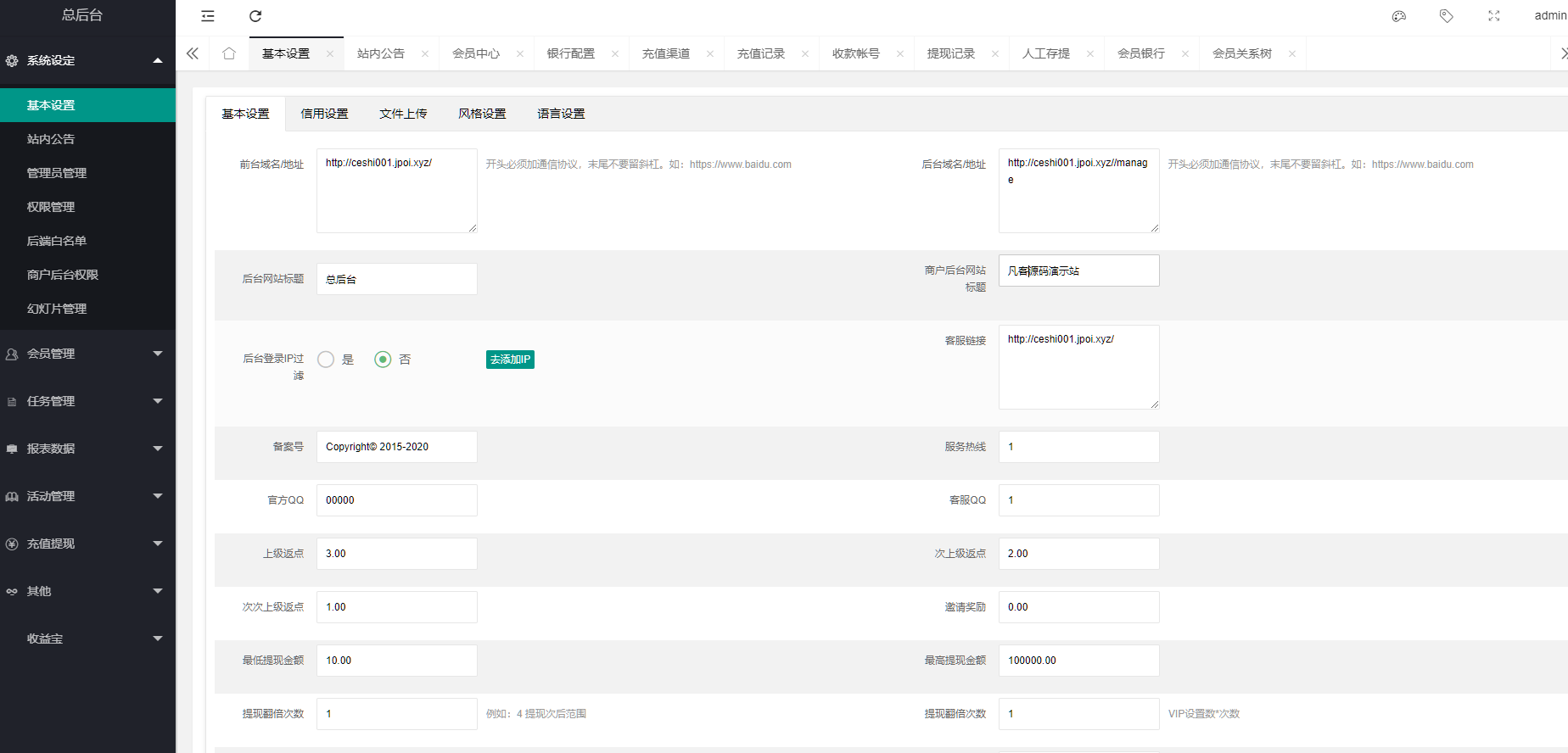Close the 提现记录 tab

pyautogui.click(x=995, y=53)
